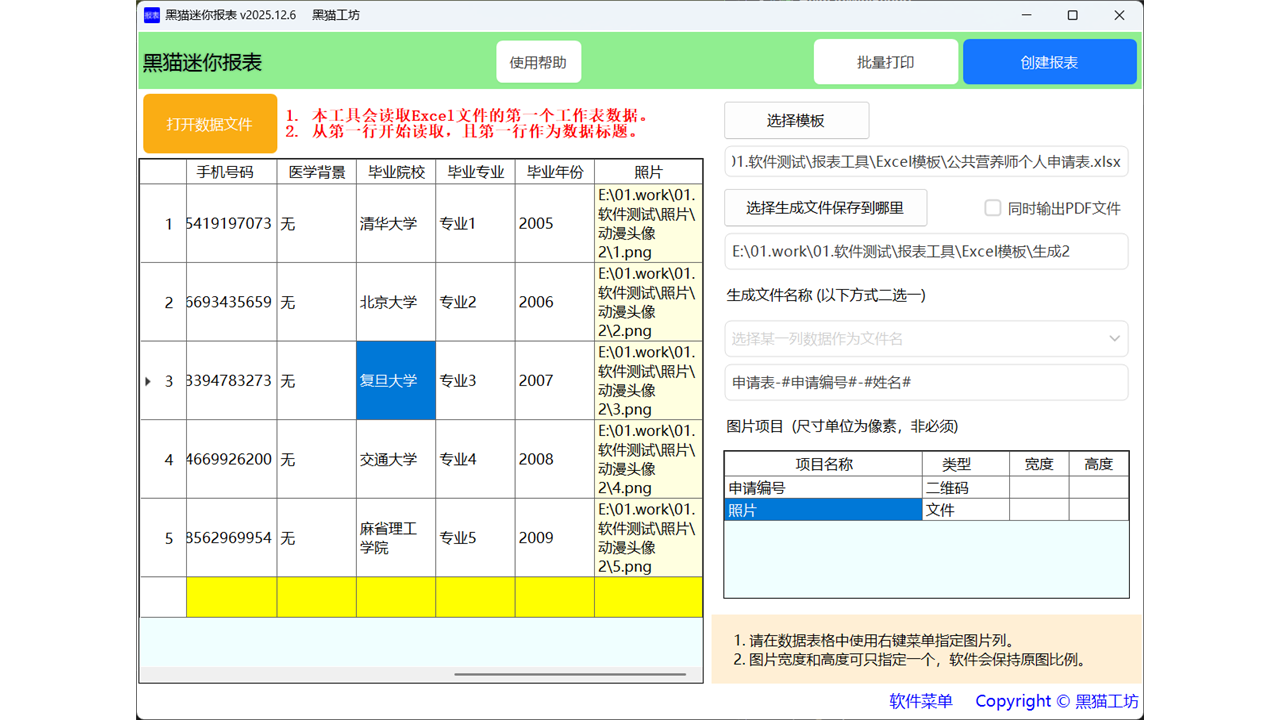Click the 生成2 output folder path field
Screen dimensions: 1280x720
[x=926, y=251]
